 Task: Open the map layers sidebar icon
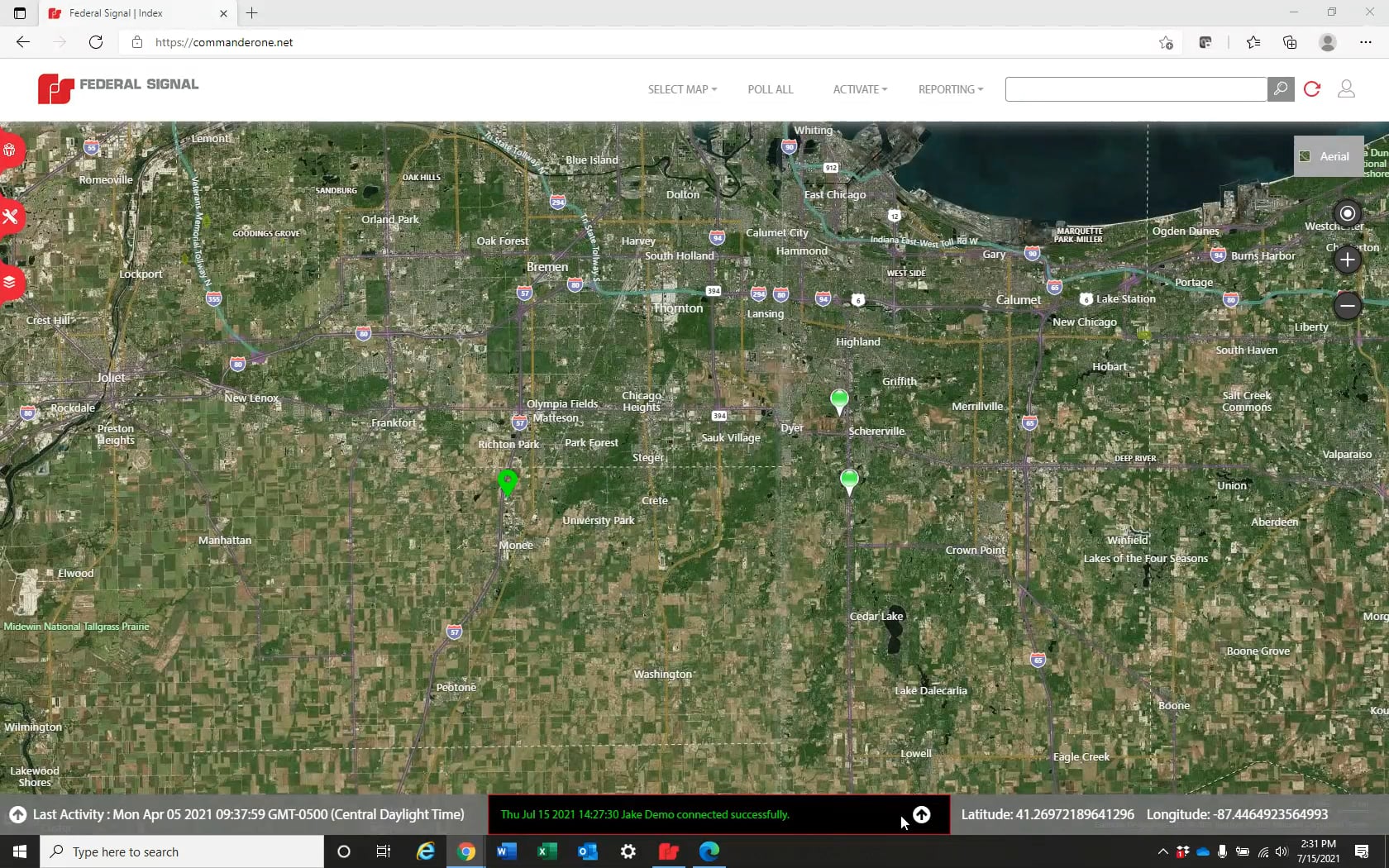pyautogui.click(x=10, y=283)
